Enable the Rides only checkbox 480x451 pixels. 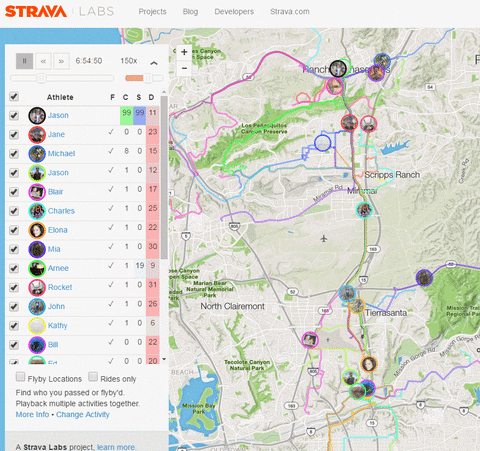coord(93,377)
